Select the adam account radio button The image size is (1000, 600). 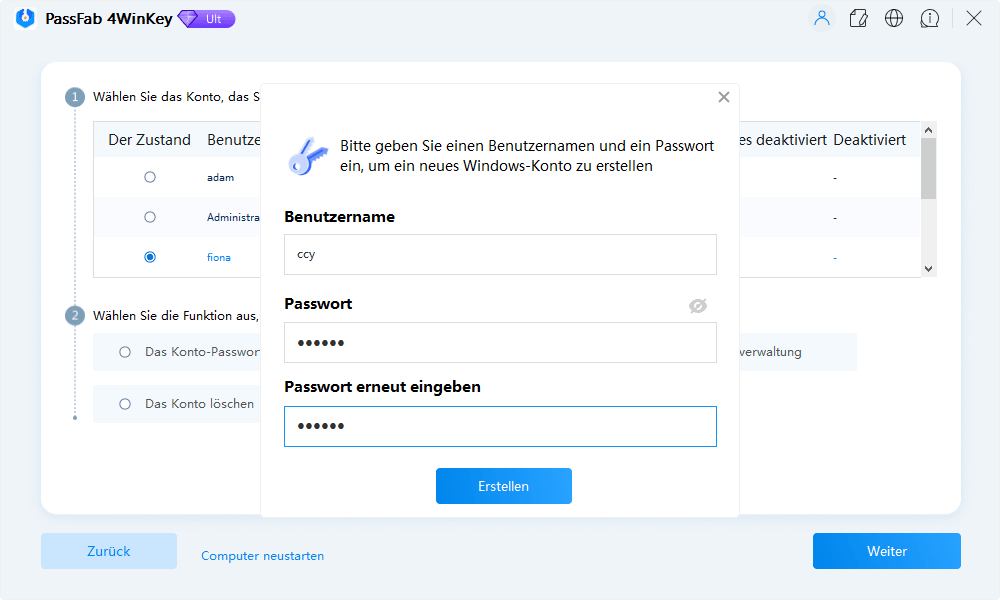tap(150, 177)
